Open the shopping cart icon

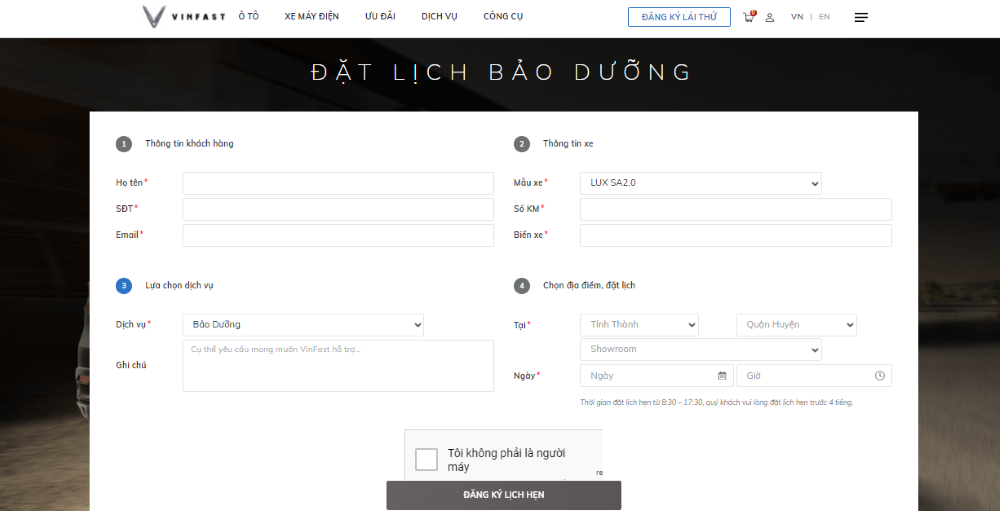coord(749,17)
